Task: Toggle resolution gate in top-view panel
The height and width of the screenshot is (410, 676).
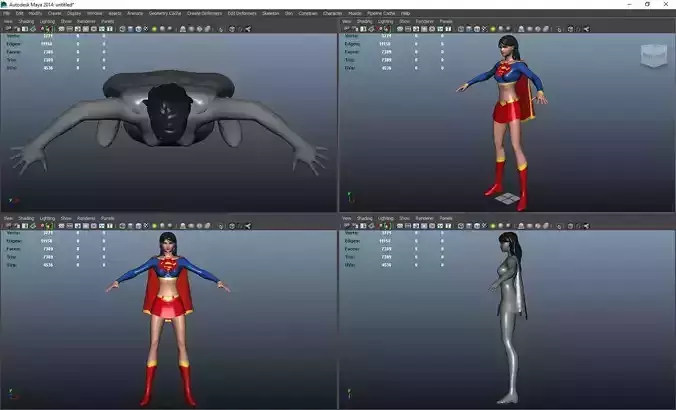Action: tap(78, 29)
